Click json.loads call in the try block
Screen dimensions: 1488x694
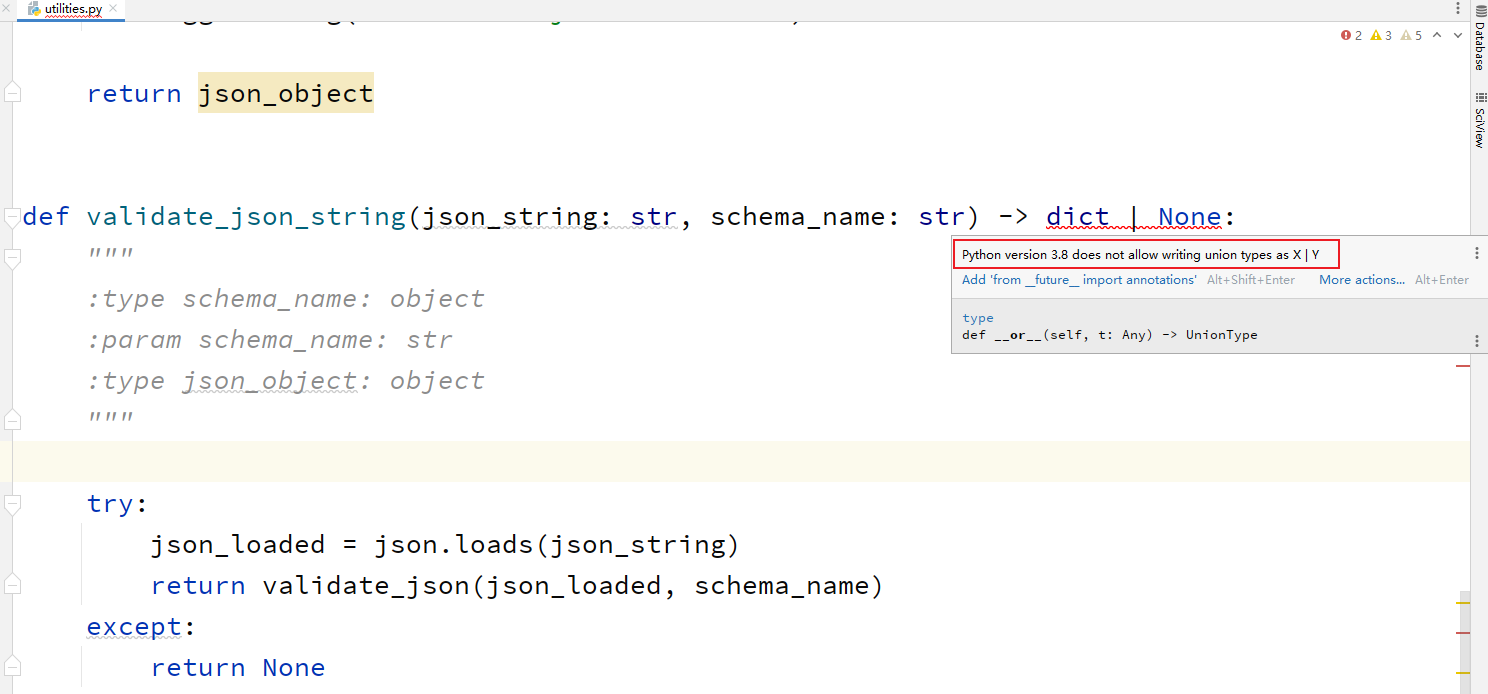click(557, 544)
